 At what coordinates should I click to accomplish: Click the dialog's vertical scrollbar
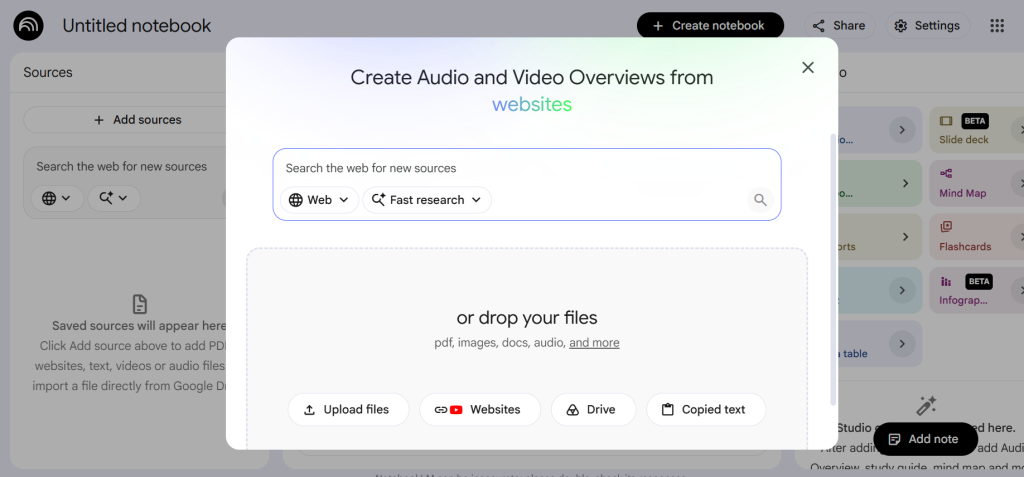(x=833, y=269)
